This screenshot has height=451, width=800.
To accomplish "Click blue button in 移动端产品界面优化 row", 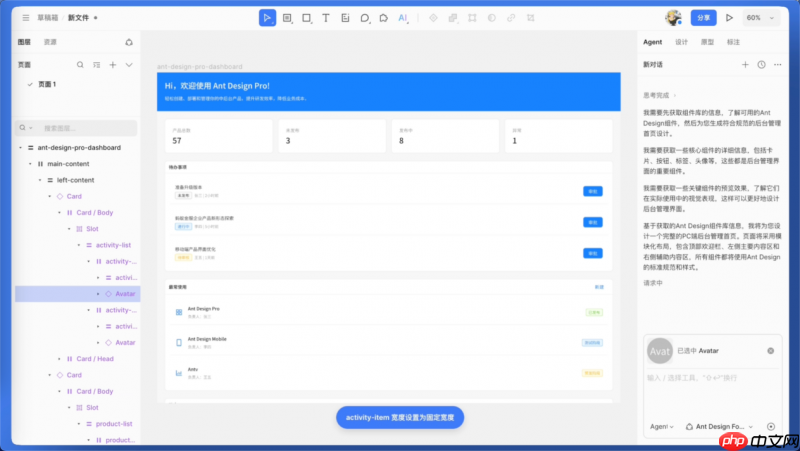I will point(593,254).
